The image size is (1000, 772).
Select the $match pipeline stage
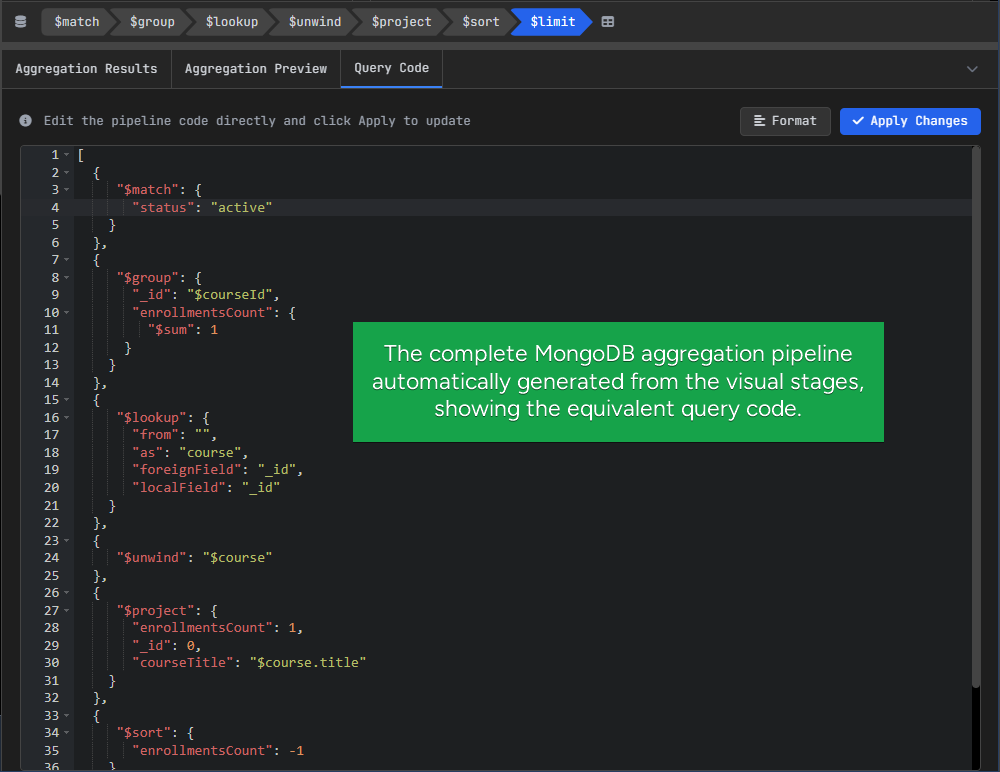77,22
